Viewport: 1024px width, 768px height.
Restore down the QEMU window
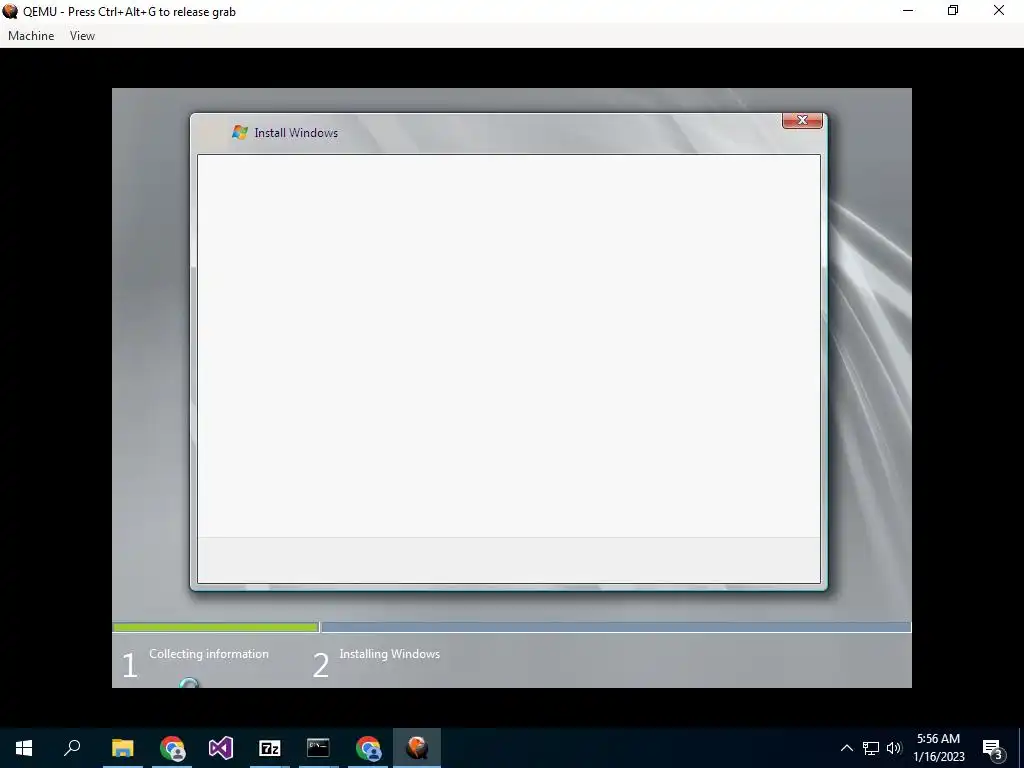[x=953, y=10]
